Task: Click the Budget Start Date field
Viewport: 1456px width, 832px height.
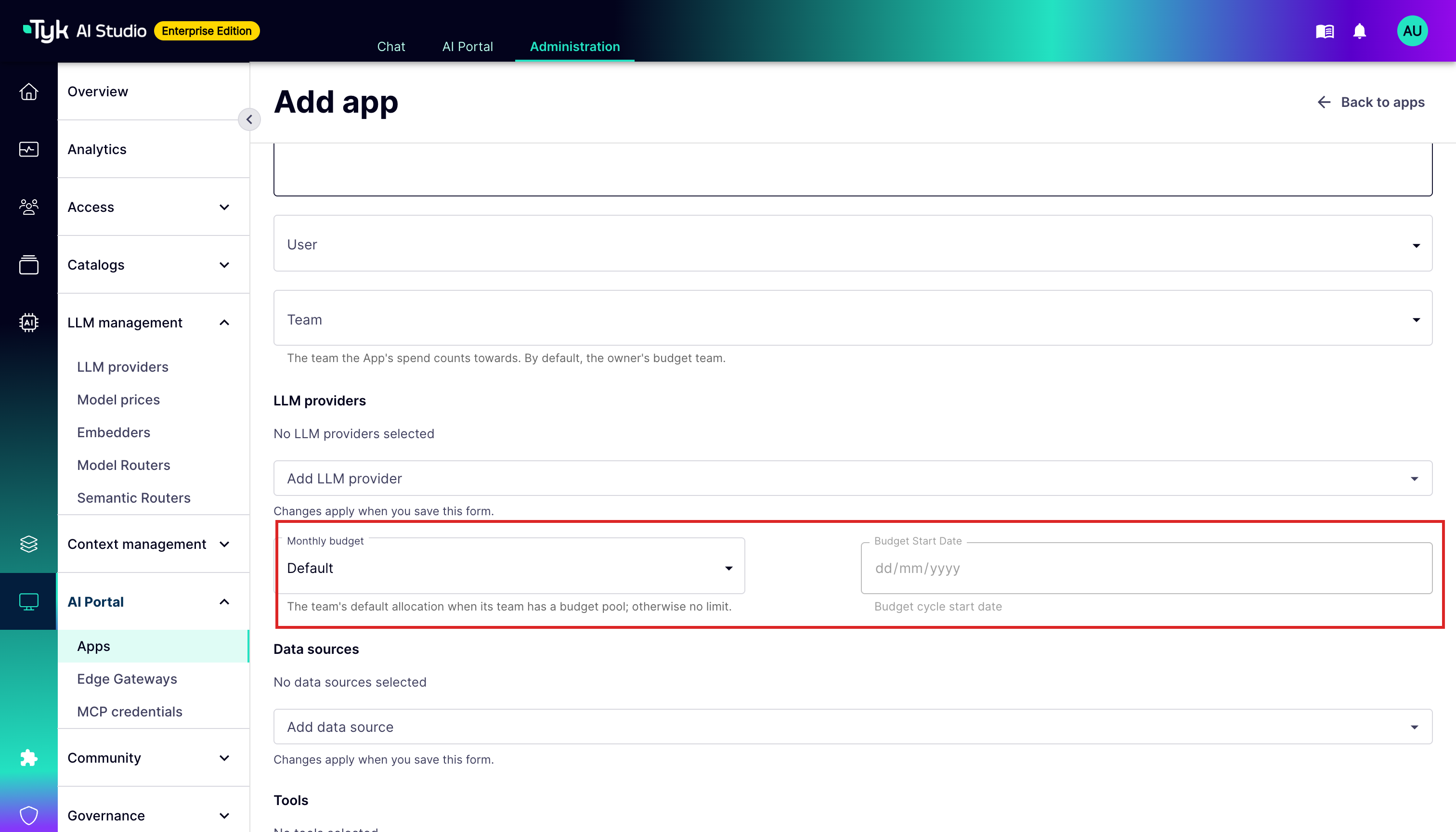Action: pyautogui.click(x=1146, y=568)
